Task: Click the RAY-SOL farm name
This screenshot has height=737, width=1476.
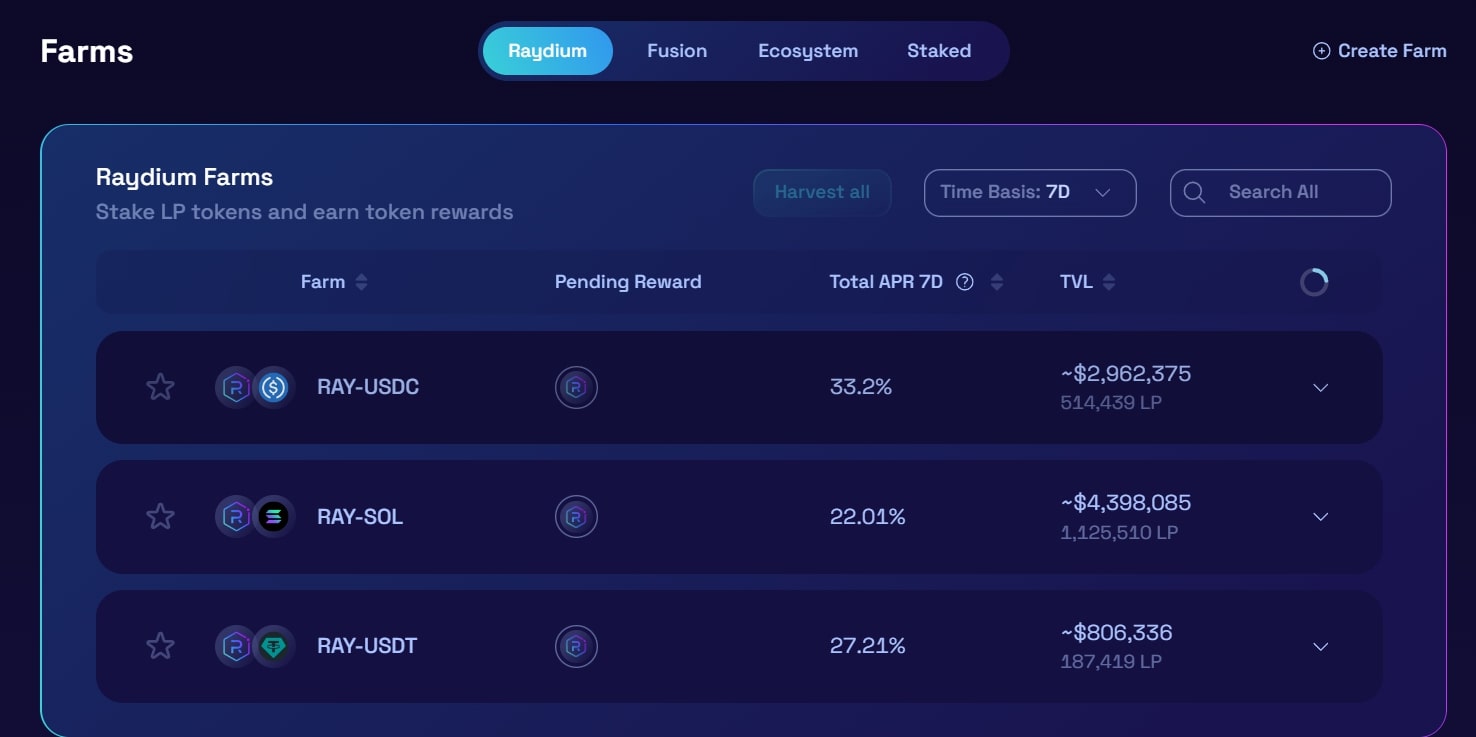Action: point(360,516)
